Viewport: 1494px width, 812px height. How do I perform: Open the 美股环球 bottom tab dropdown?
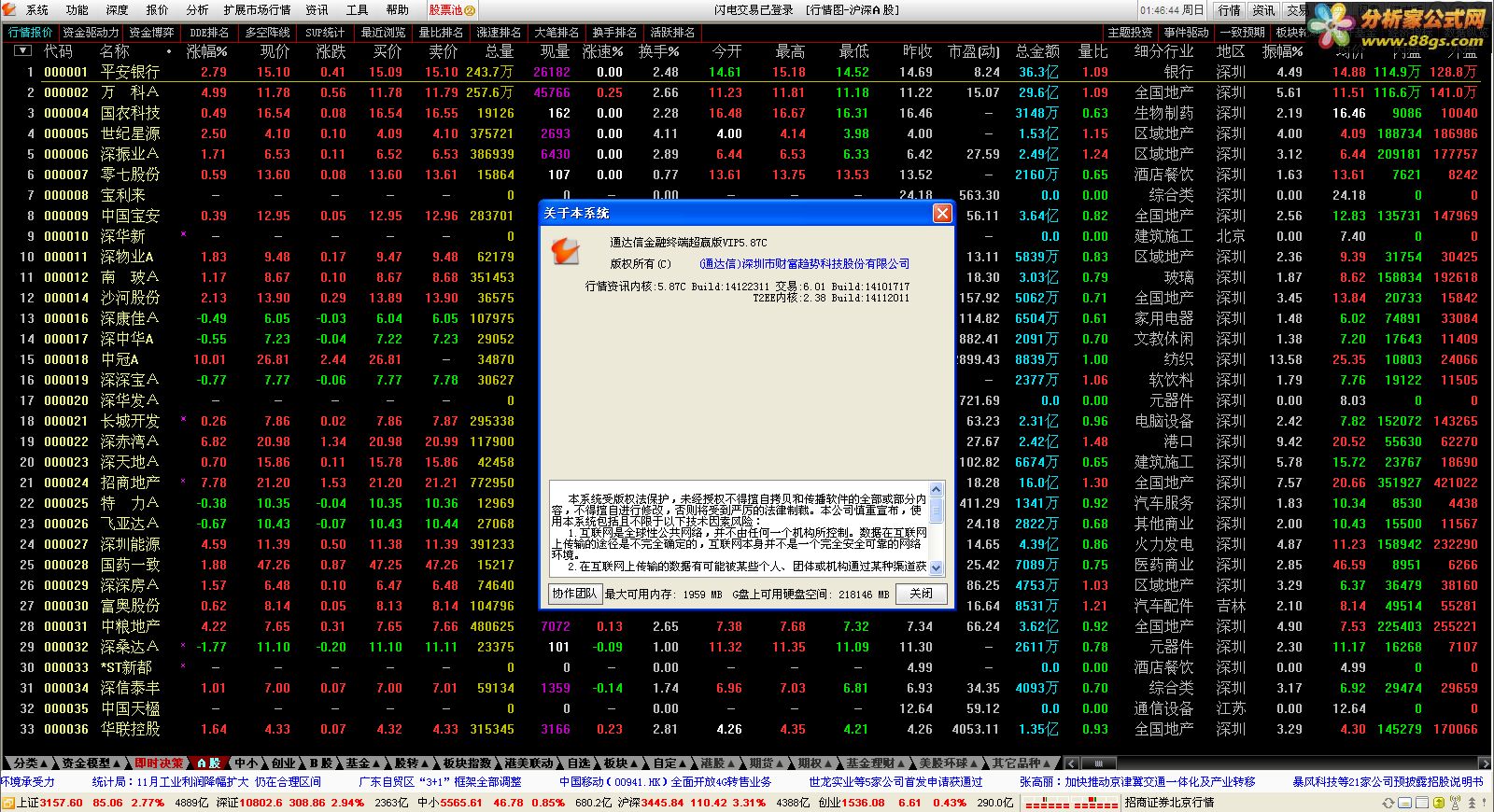pos(948,763)
